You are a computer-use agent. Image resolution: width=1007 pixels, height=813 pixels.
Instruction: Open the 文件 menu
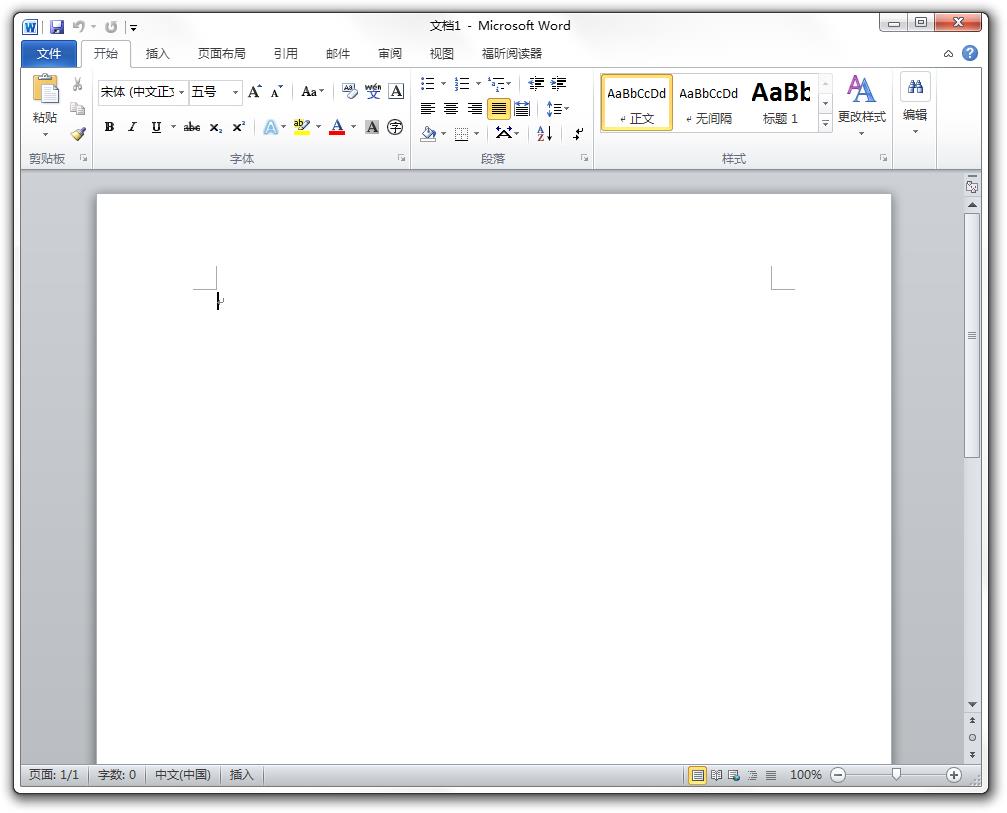click(x=49, y=54)
